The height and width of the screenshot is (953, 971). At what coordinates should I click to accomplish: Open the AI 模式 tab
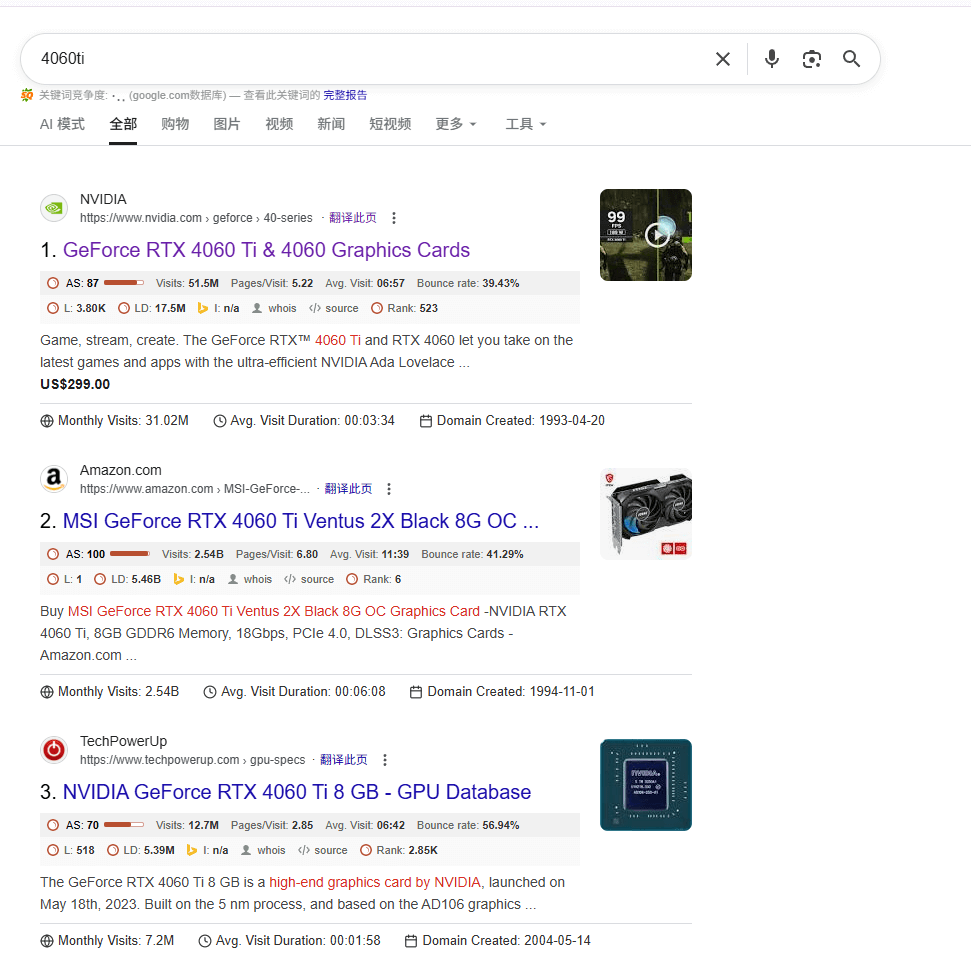click(x=62, y=124)
